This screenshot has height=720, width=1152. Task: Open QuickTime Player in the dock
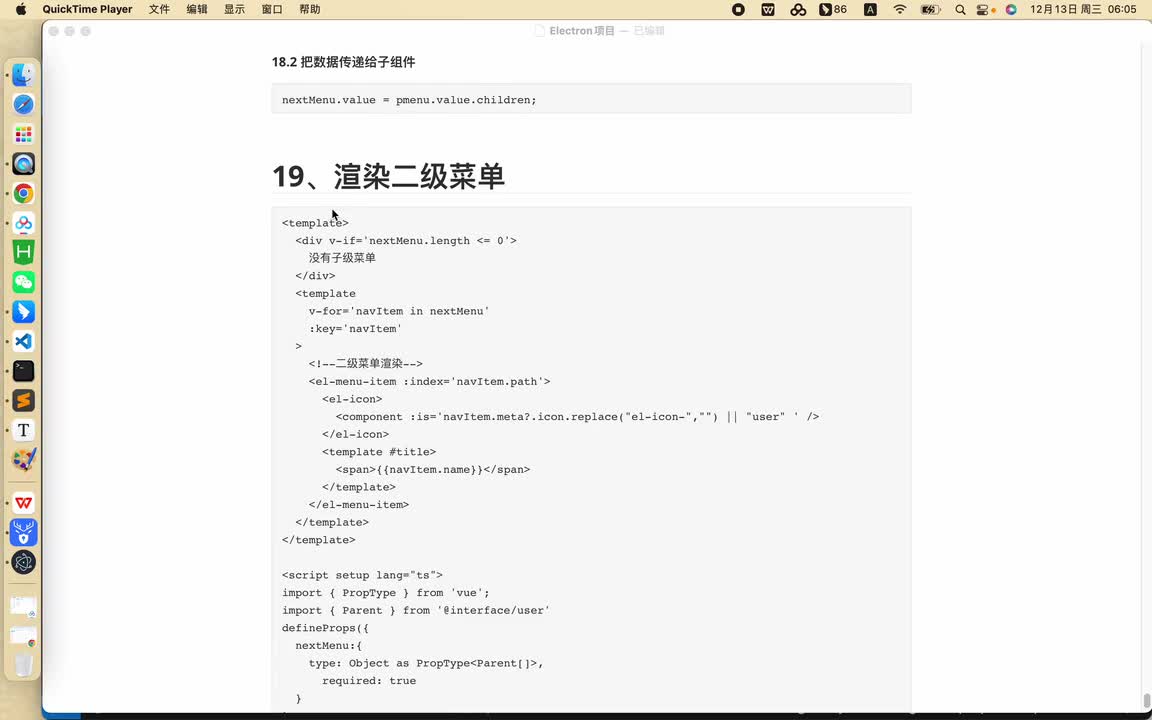click(x=24, y=164)
